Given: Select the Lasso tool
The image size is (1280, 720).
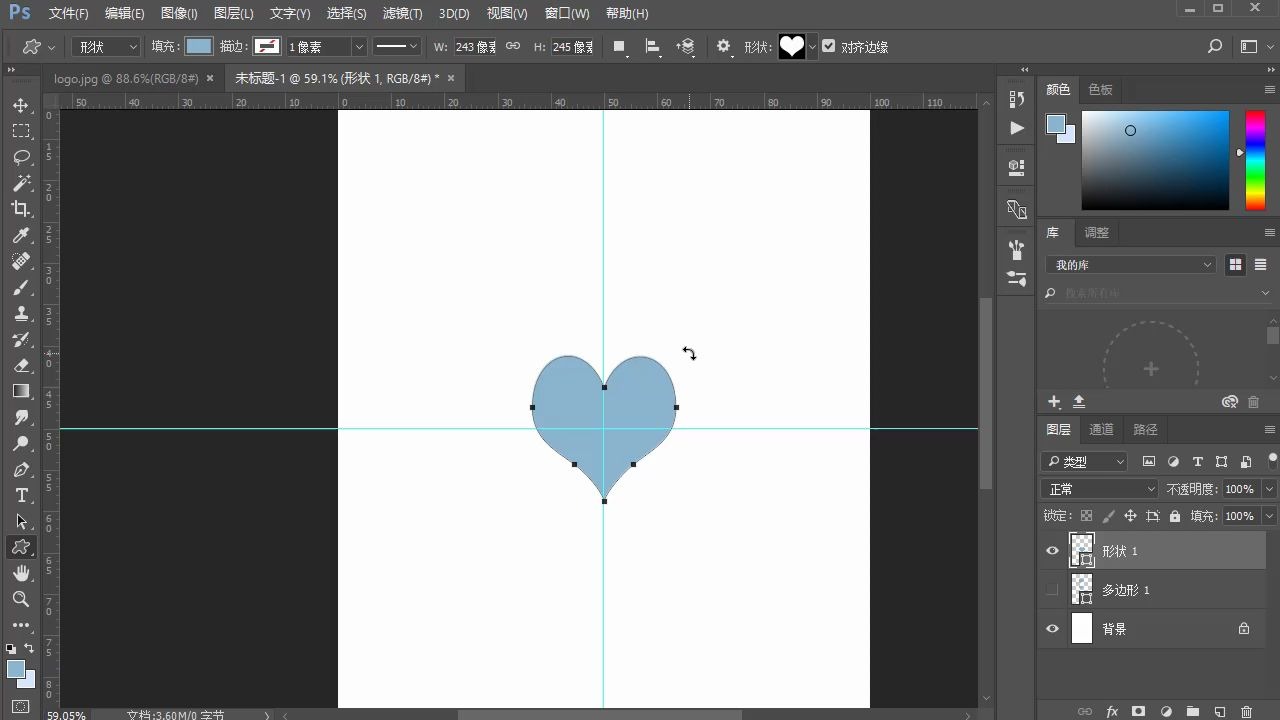Looking at the screenshot, I should [21, 157].
